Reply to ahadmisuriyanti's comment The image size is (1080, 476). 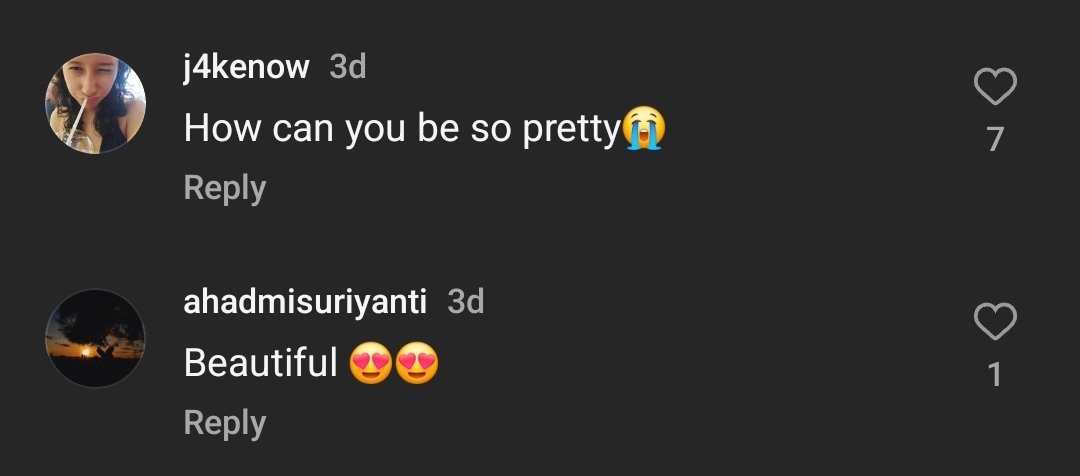pos(224,423)
